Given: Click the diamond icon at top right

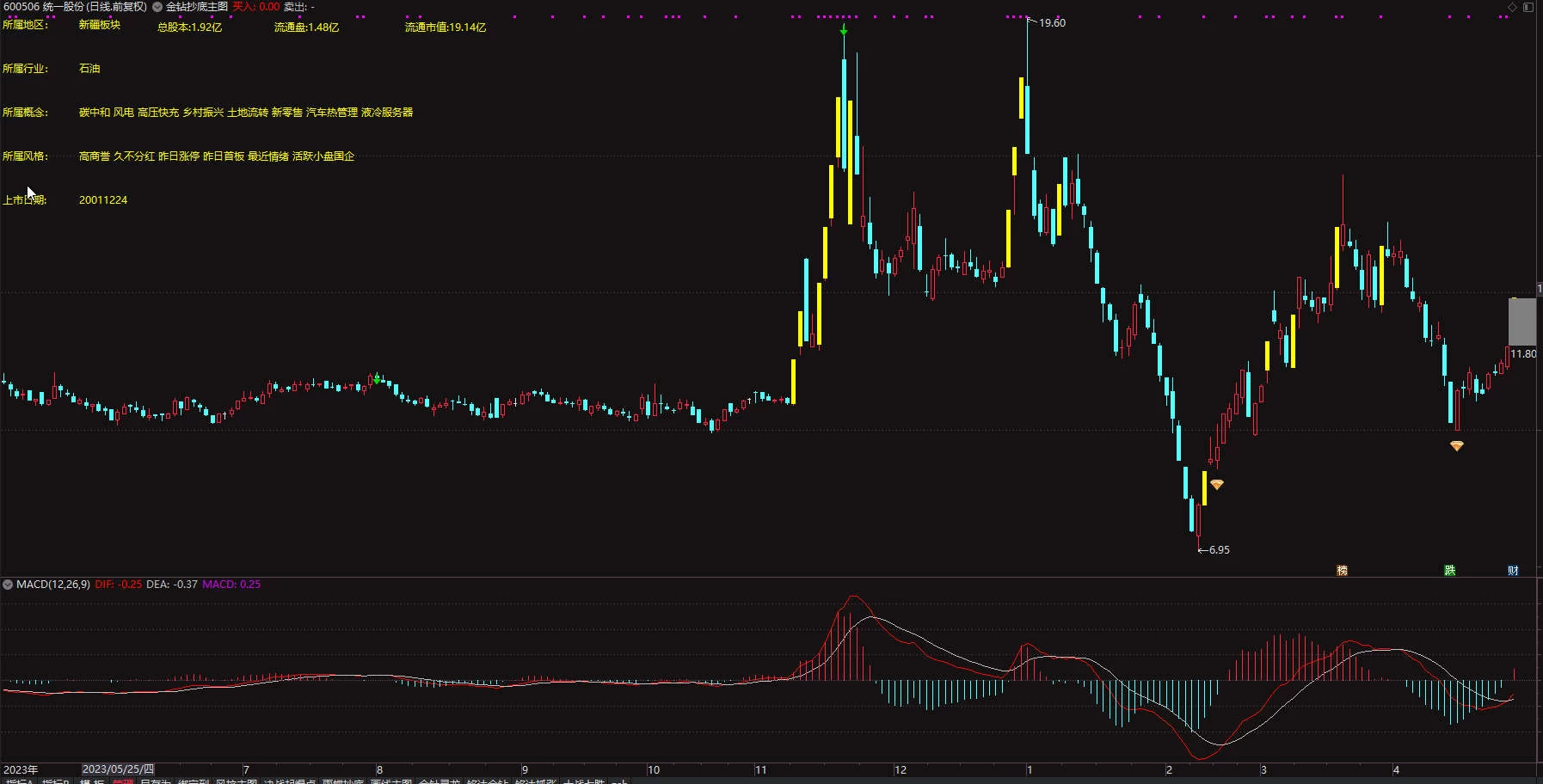Looking at the screenshot, I should (1512, 7).
